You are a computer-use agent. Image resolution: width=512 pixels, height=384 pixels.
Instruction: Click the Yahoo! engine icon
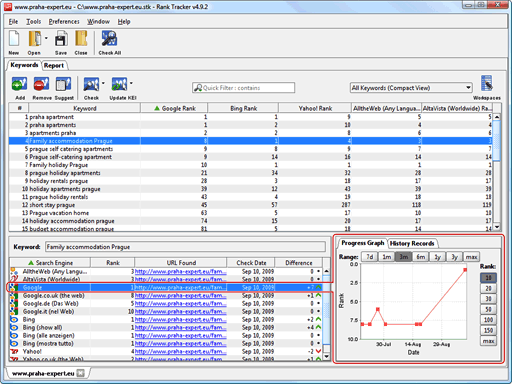click(14, 352)
